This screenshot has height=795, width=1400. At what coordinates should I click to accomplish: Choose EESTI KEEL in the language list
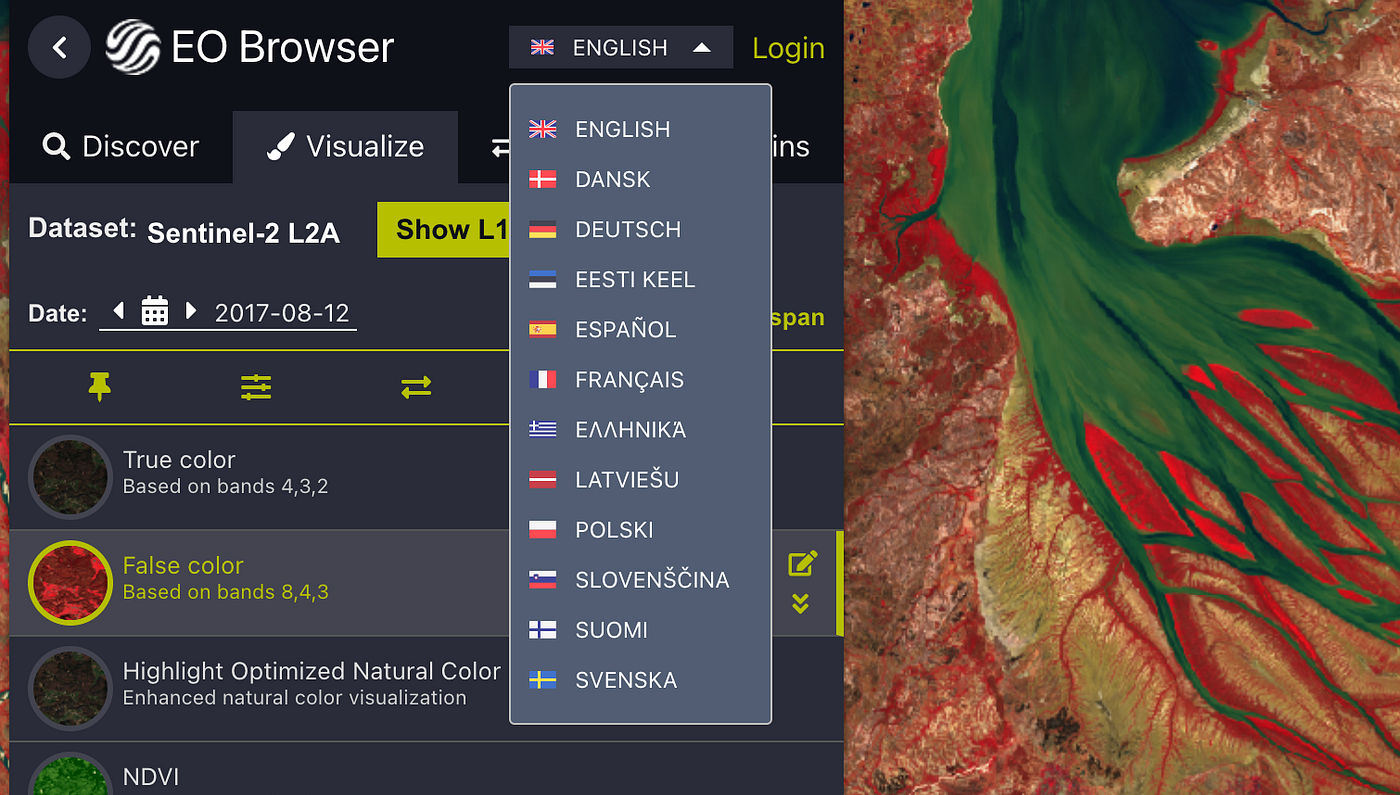[x=640, y=279]
